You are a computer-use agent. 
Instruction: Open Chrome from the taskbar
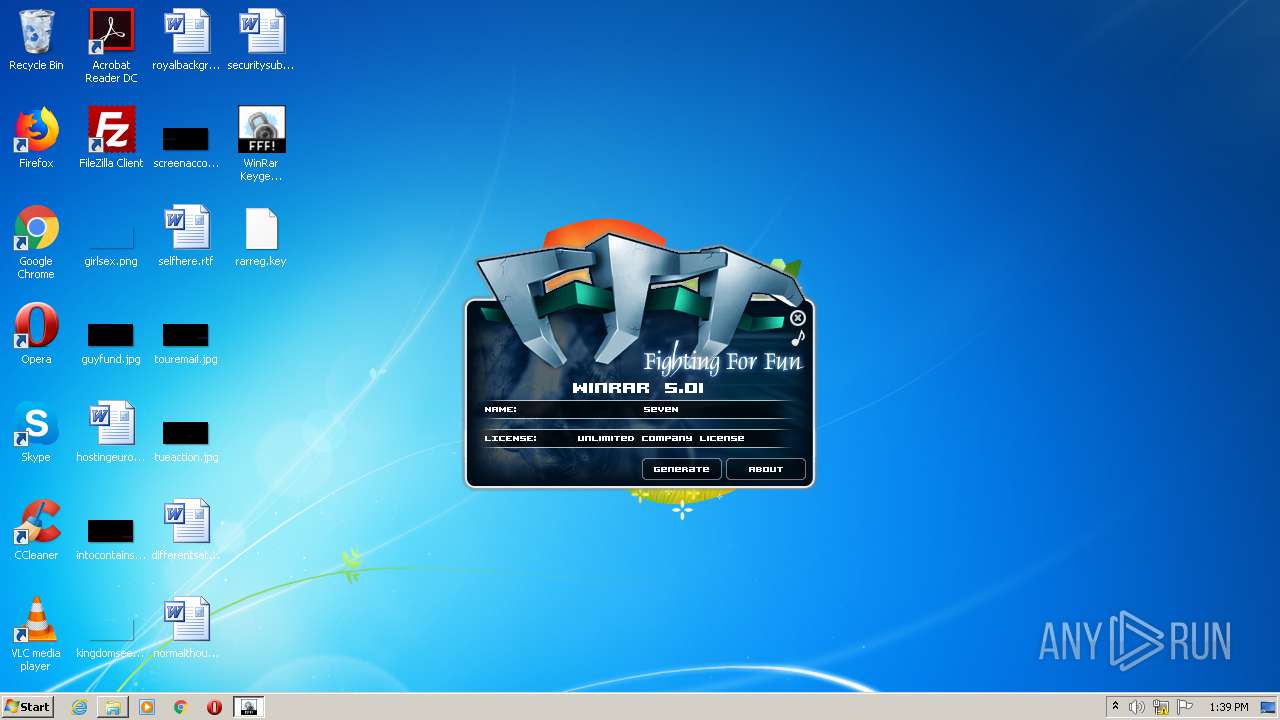pyautogui.click(x=180, y=707)
